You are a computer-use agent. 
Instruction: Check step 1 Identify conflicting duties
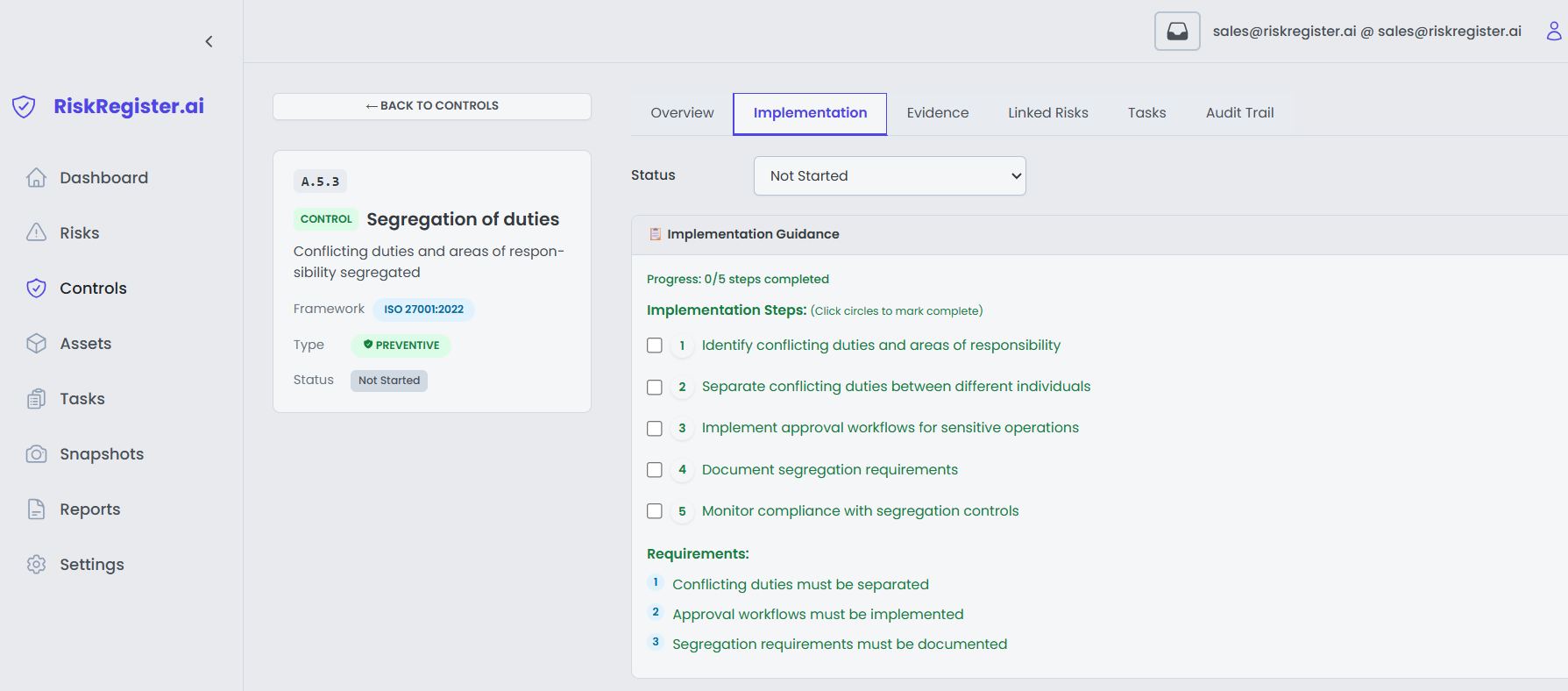click(655, 345)
